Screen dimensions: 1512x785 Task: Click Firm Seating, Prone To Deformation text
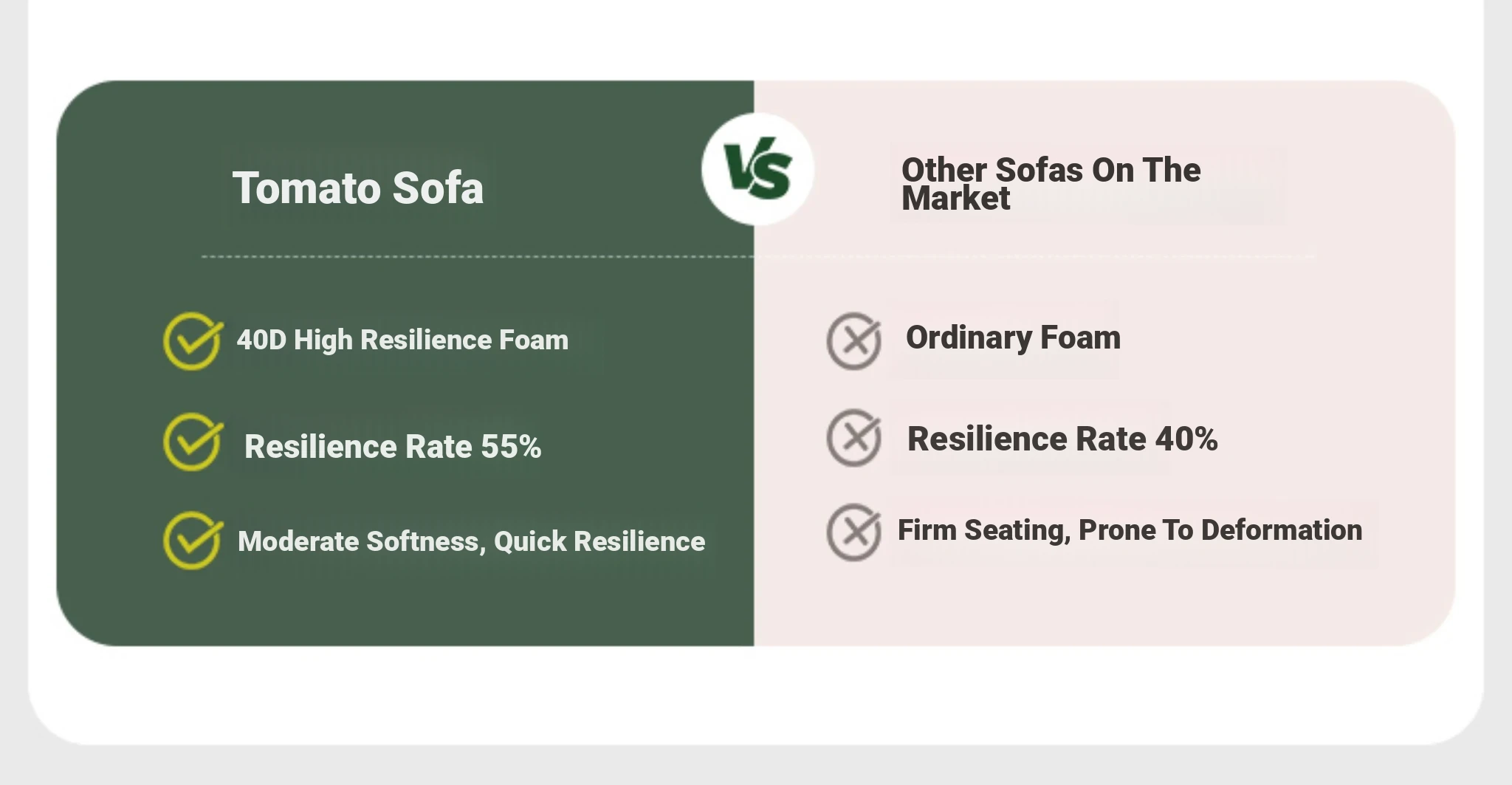click(x=1130, y=530)
